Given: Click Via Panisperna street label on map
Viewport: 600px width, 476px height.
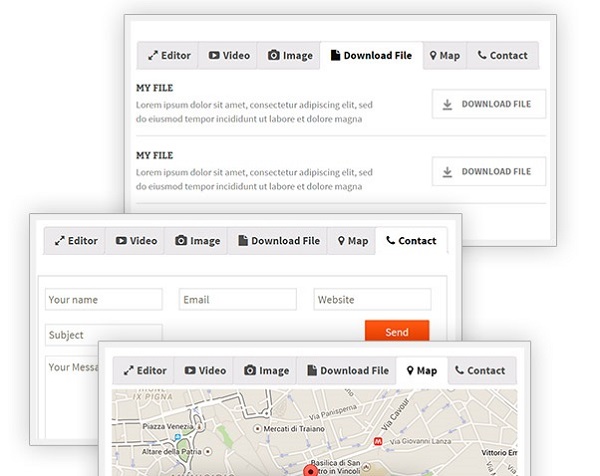Looking at the screenshot, I should (332, 412).
